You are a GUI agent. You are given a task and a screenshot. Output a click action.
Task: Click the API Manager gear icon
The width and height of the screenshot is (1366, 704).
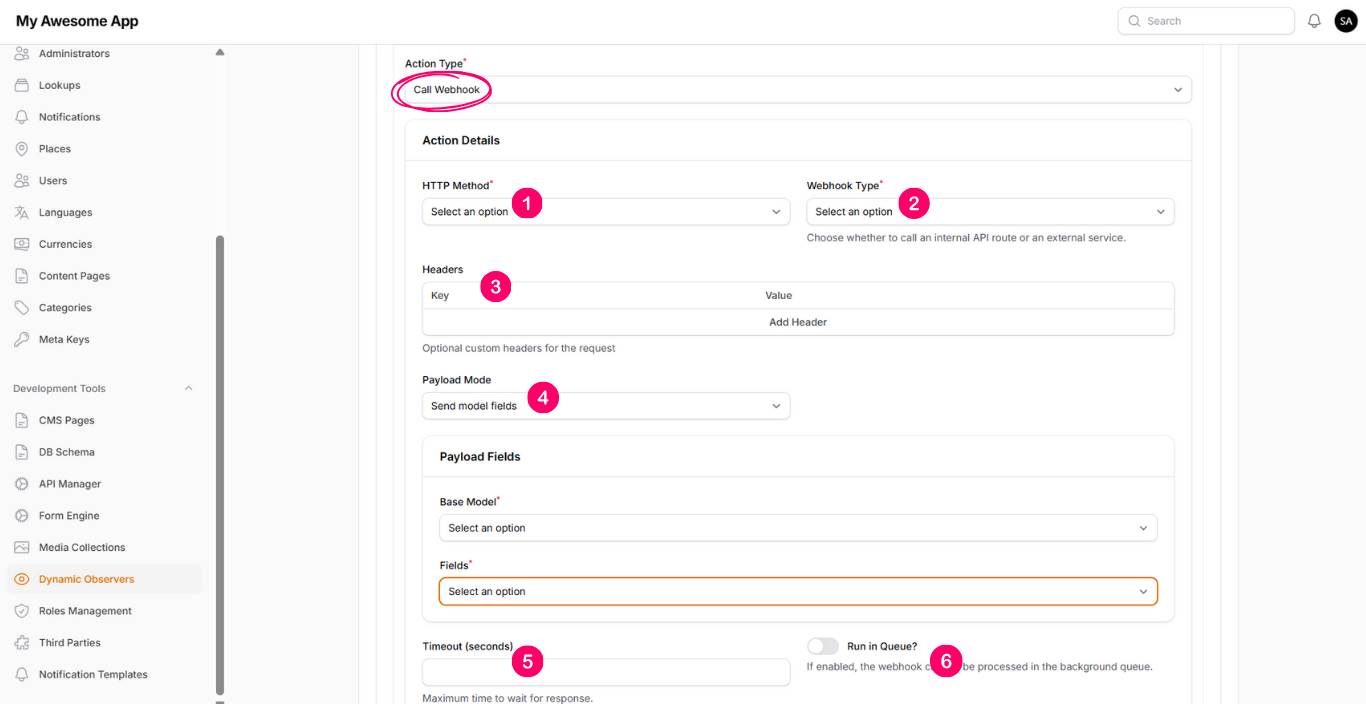pyautogui.click(x=22, y=484)
